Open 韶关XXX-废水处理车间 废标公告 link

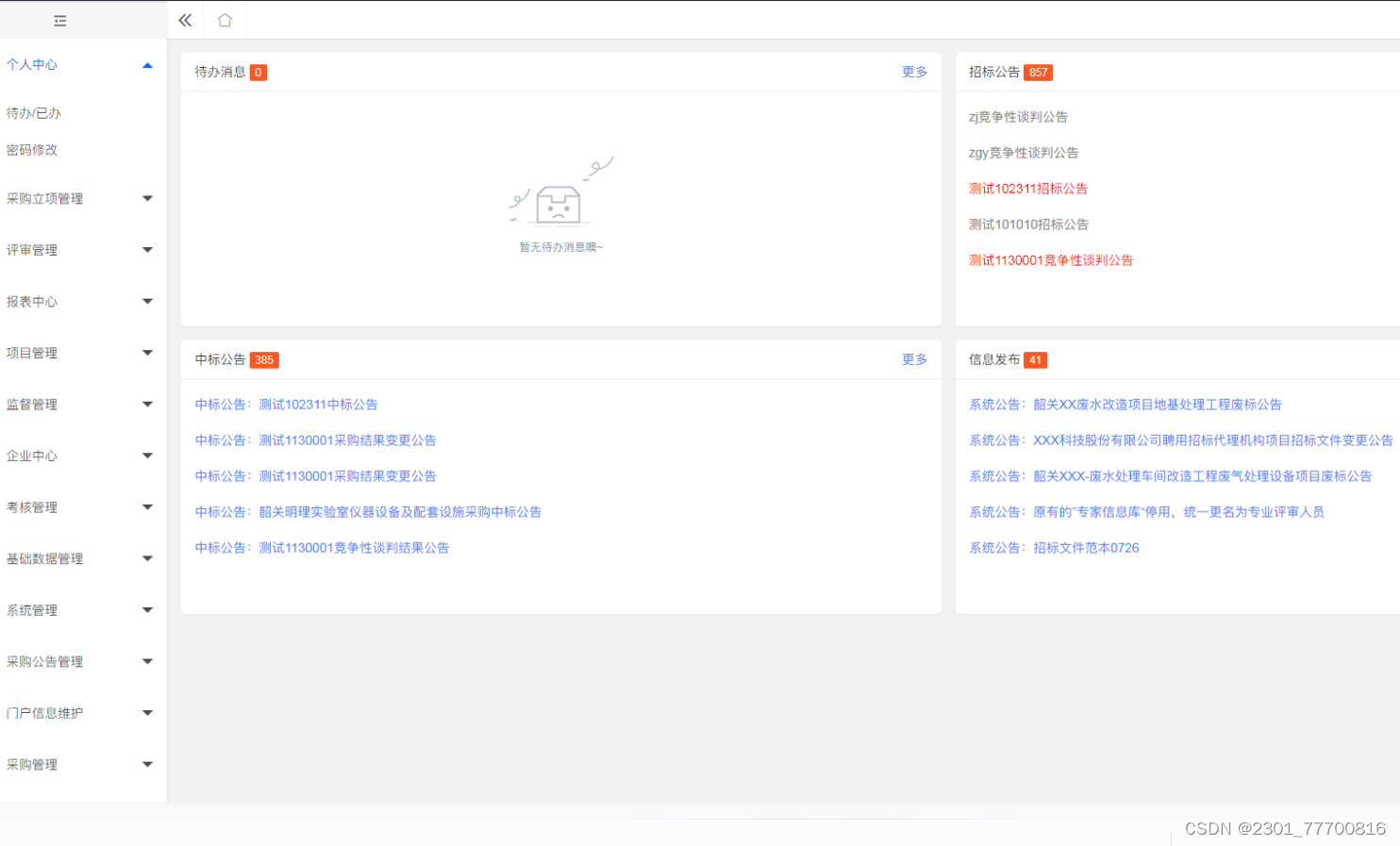[1171, 476]
